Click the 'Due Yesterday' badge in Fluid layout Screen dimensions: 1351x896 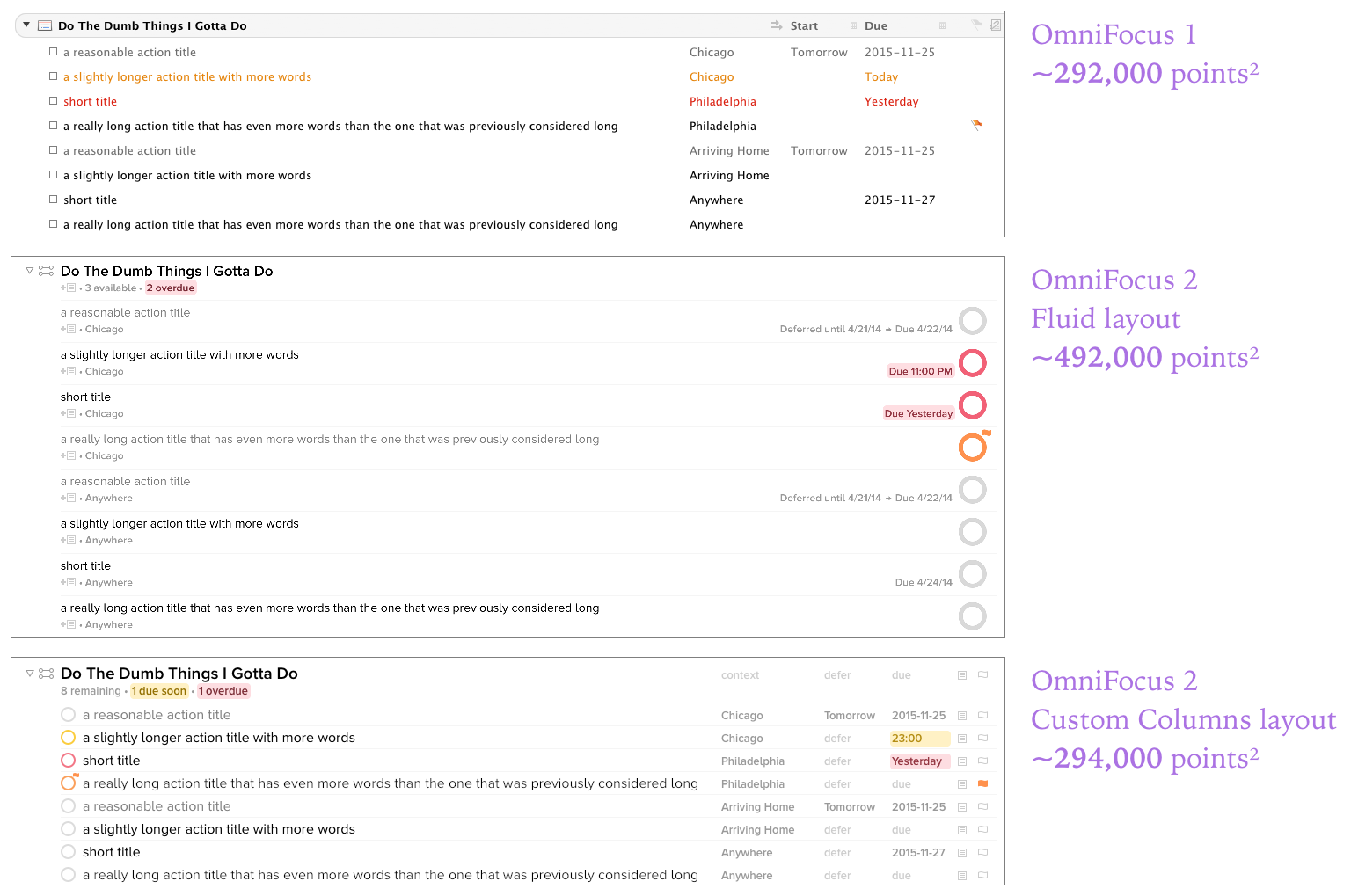pos(918,413)
